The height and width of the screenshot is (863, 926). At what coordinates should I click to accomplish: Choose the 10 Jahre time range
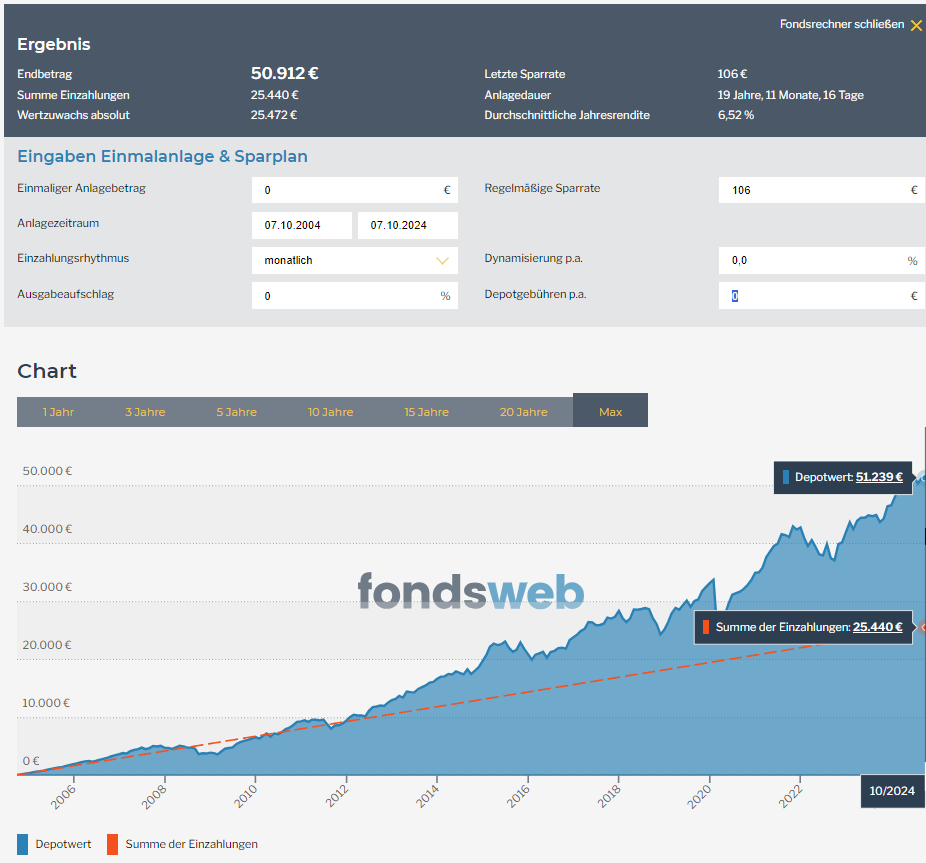pos(329,412)
